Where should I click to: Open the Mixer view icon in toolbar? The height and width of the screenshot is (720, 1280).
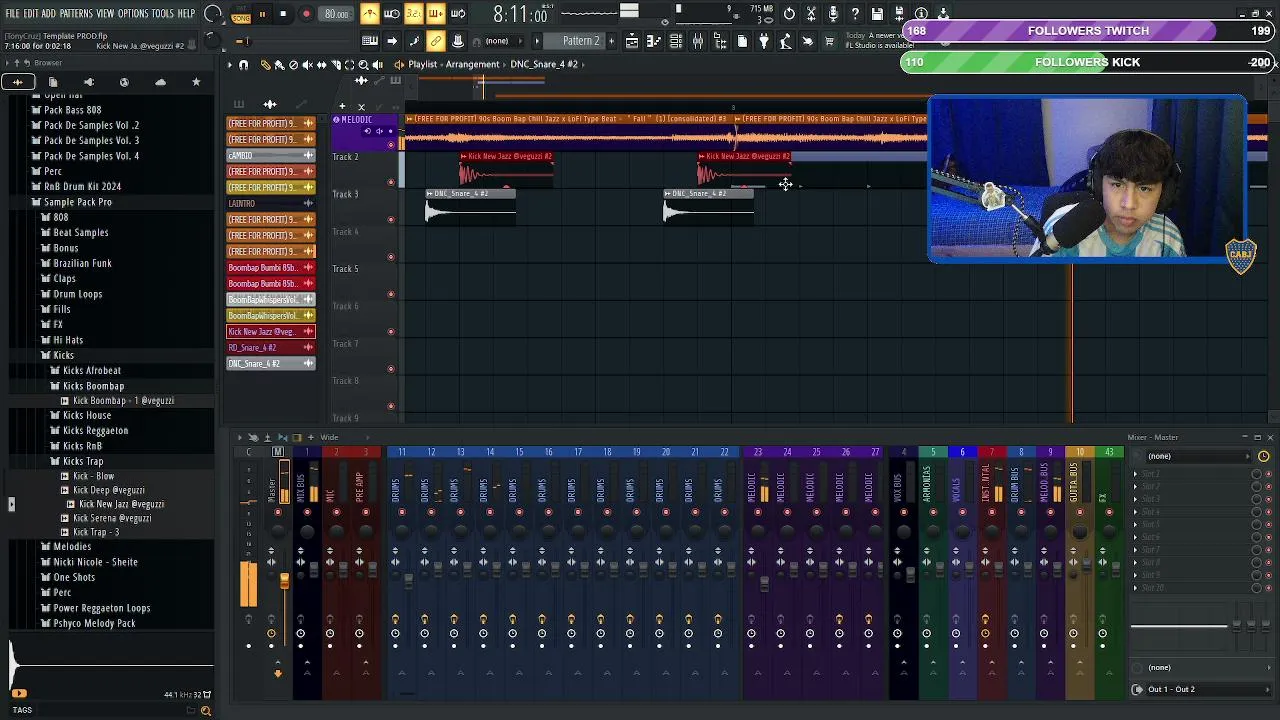tap(698, 41)
